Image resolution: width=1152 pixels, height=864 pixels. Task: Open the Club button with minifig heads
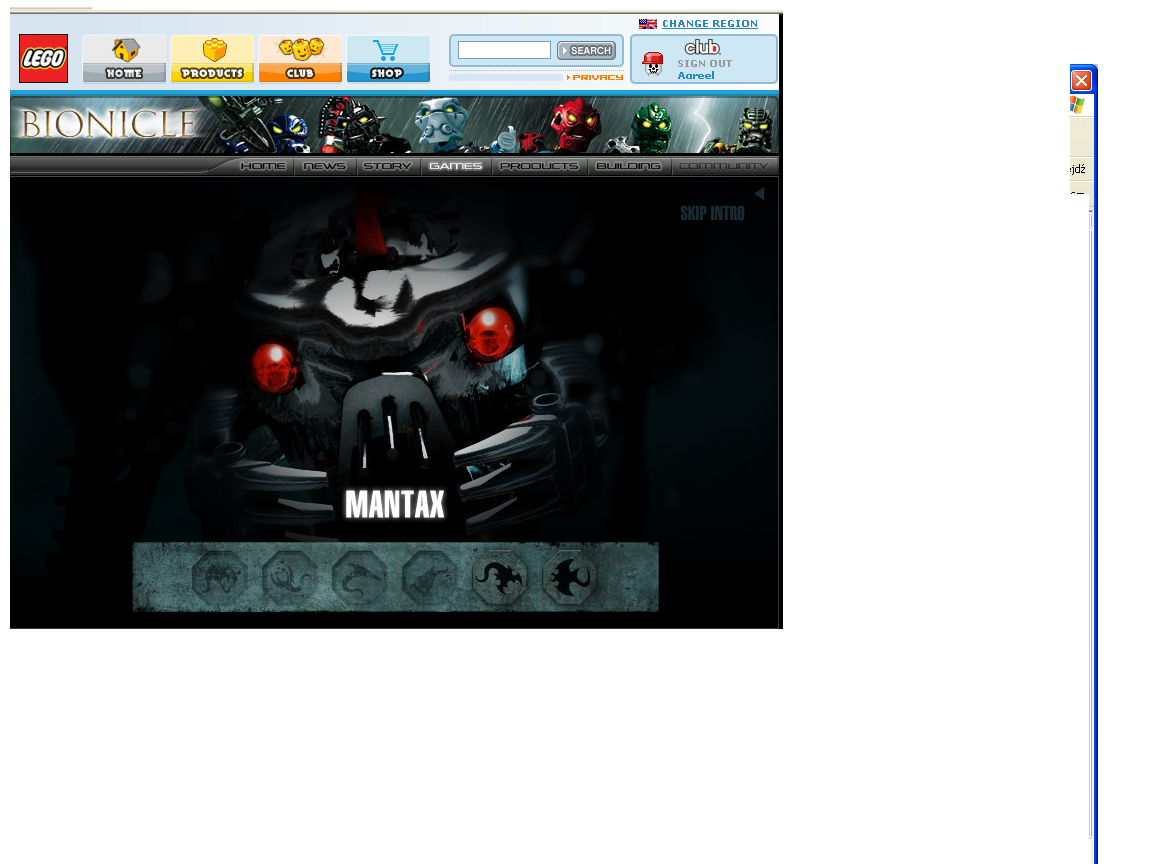coord(300,59)
